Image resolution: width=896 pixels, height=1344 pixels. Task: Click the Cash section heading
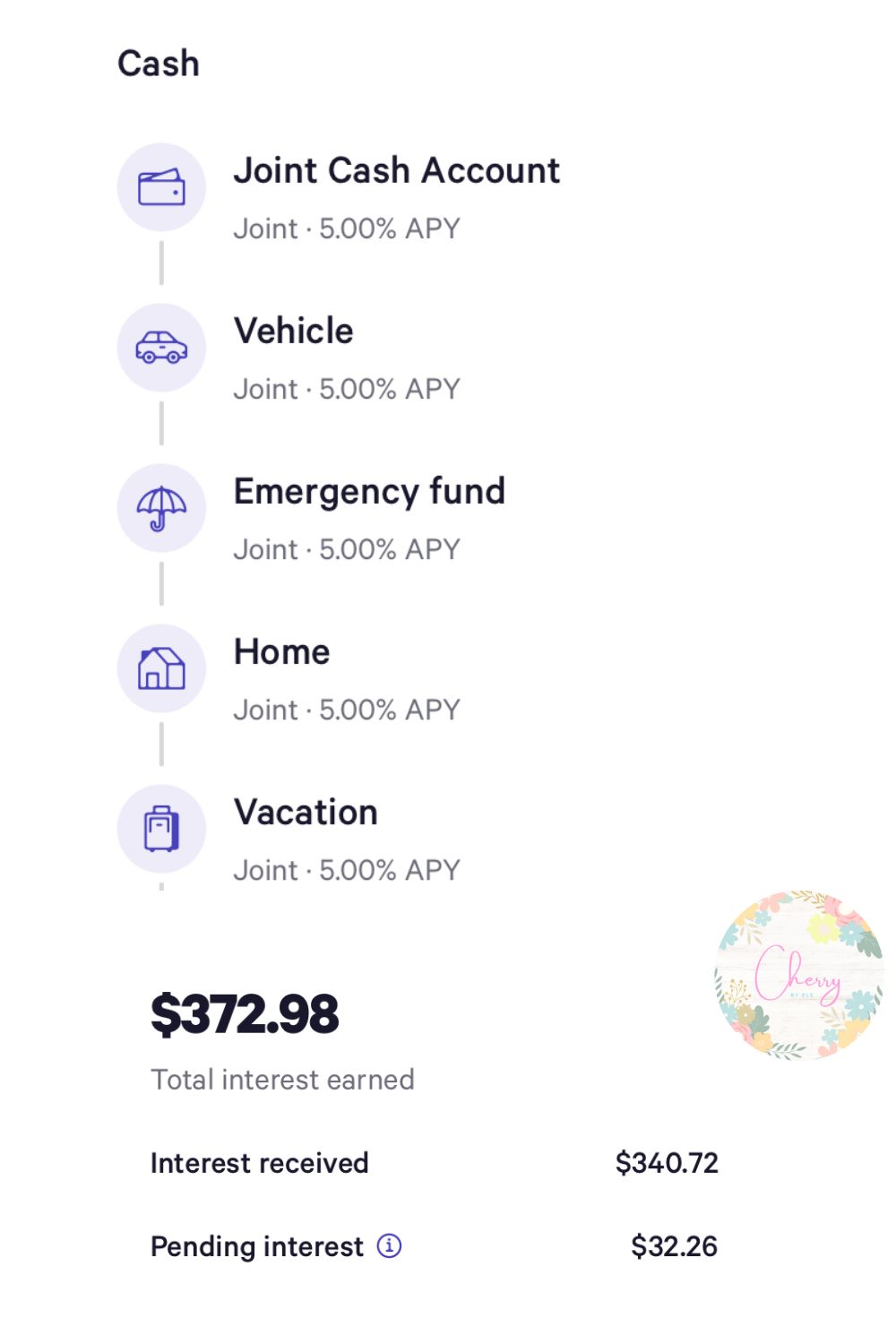coord(159,64)
